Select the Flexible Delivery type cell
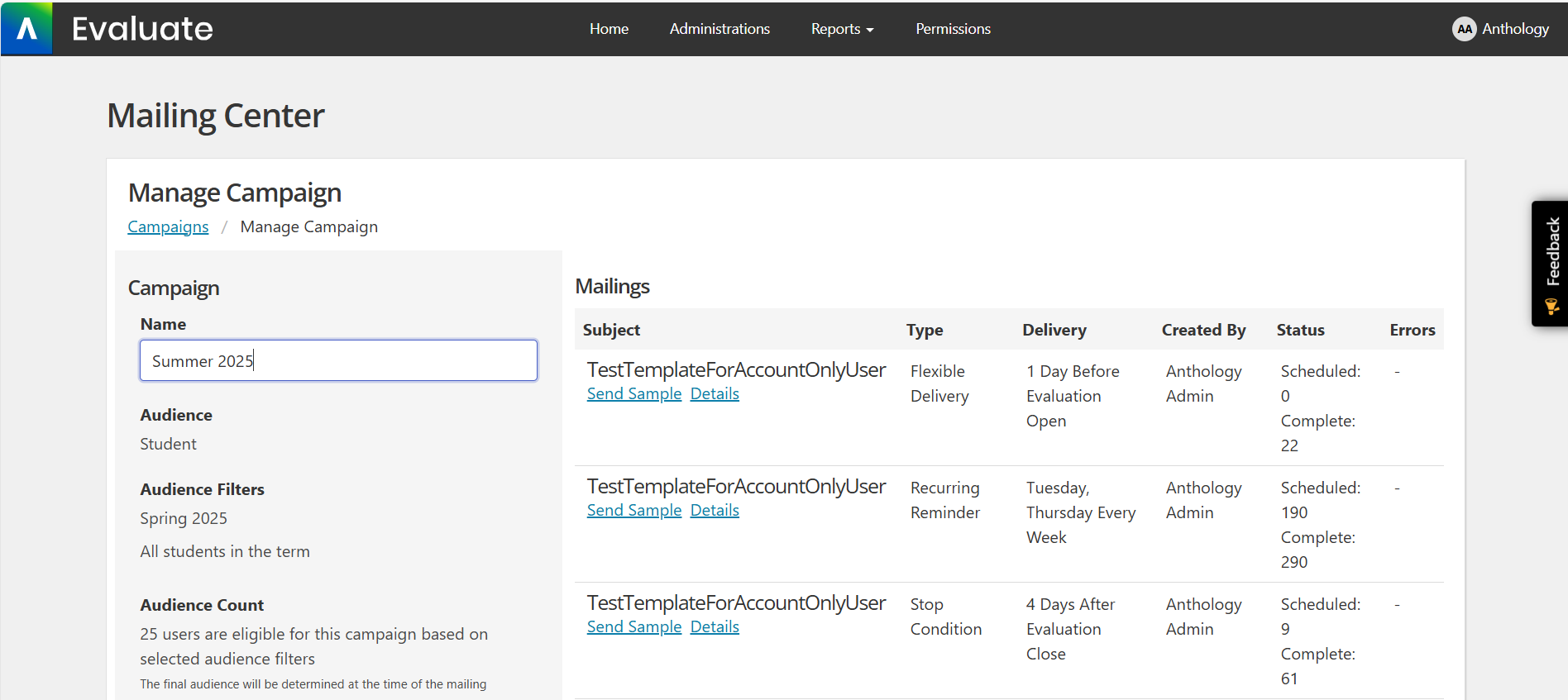Image resolution: width=1568 pixels, height=700 pixels. 939,383
